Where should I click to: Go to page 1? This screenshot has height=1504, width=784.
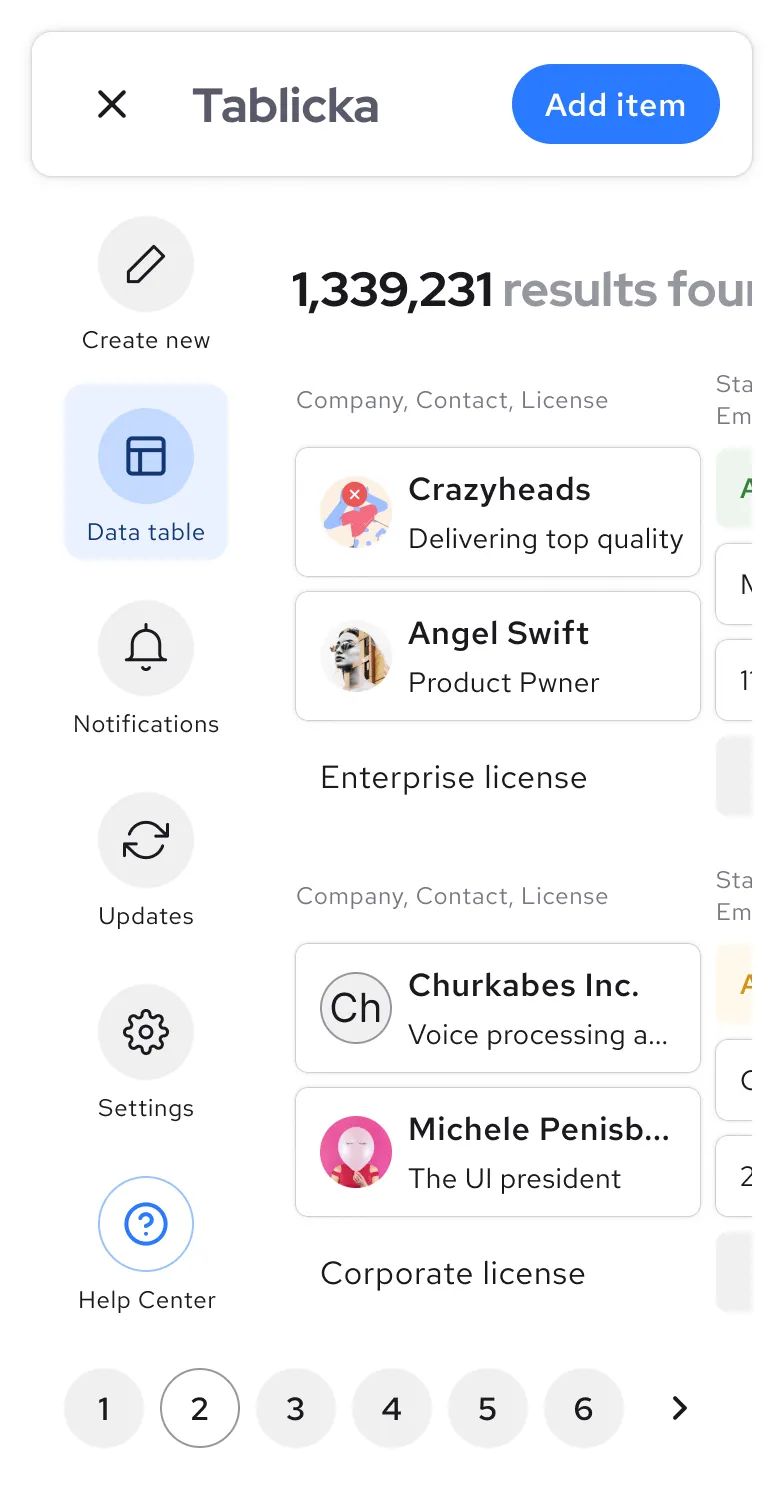click(x=104, y=1408)
